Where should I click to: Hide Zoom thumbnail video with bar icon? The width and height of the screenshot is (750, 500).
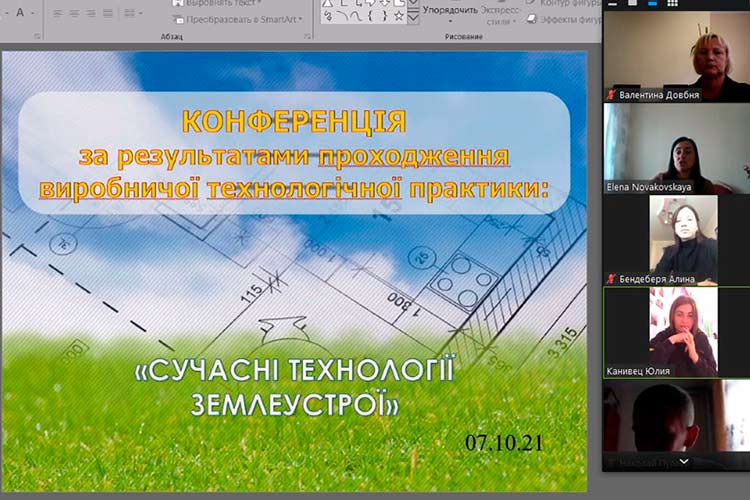pyautogui.click(x=613, y=4)
